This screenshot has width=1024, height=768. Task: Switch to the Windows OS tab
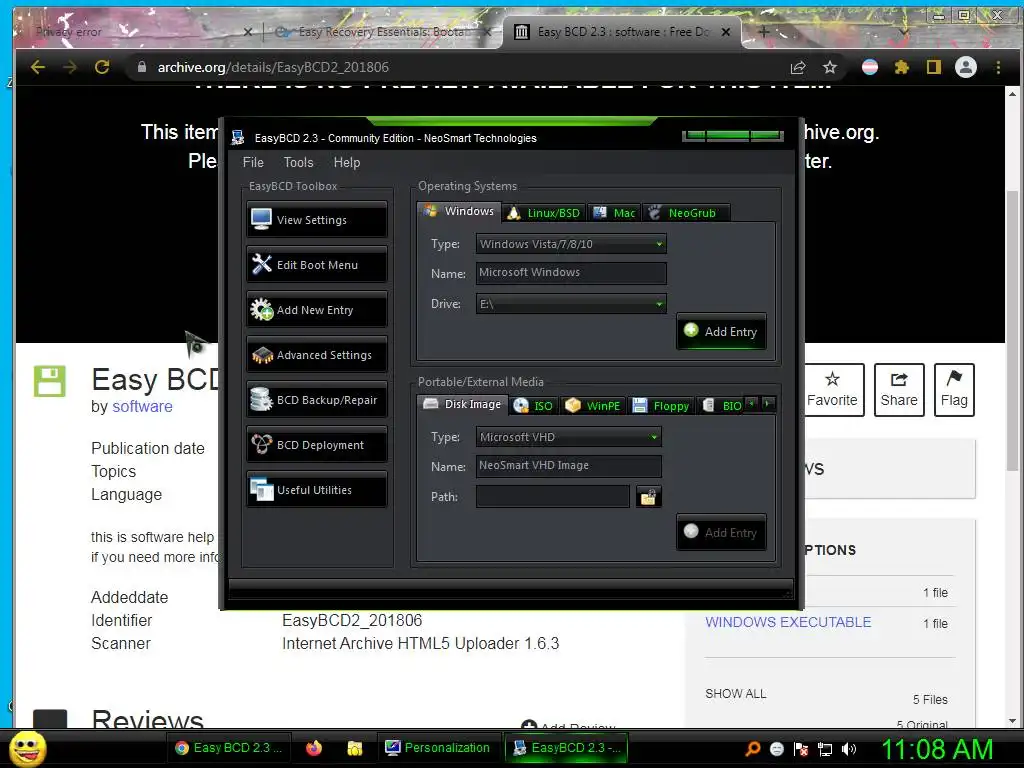pos(459,211)
